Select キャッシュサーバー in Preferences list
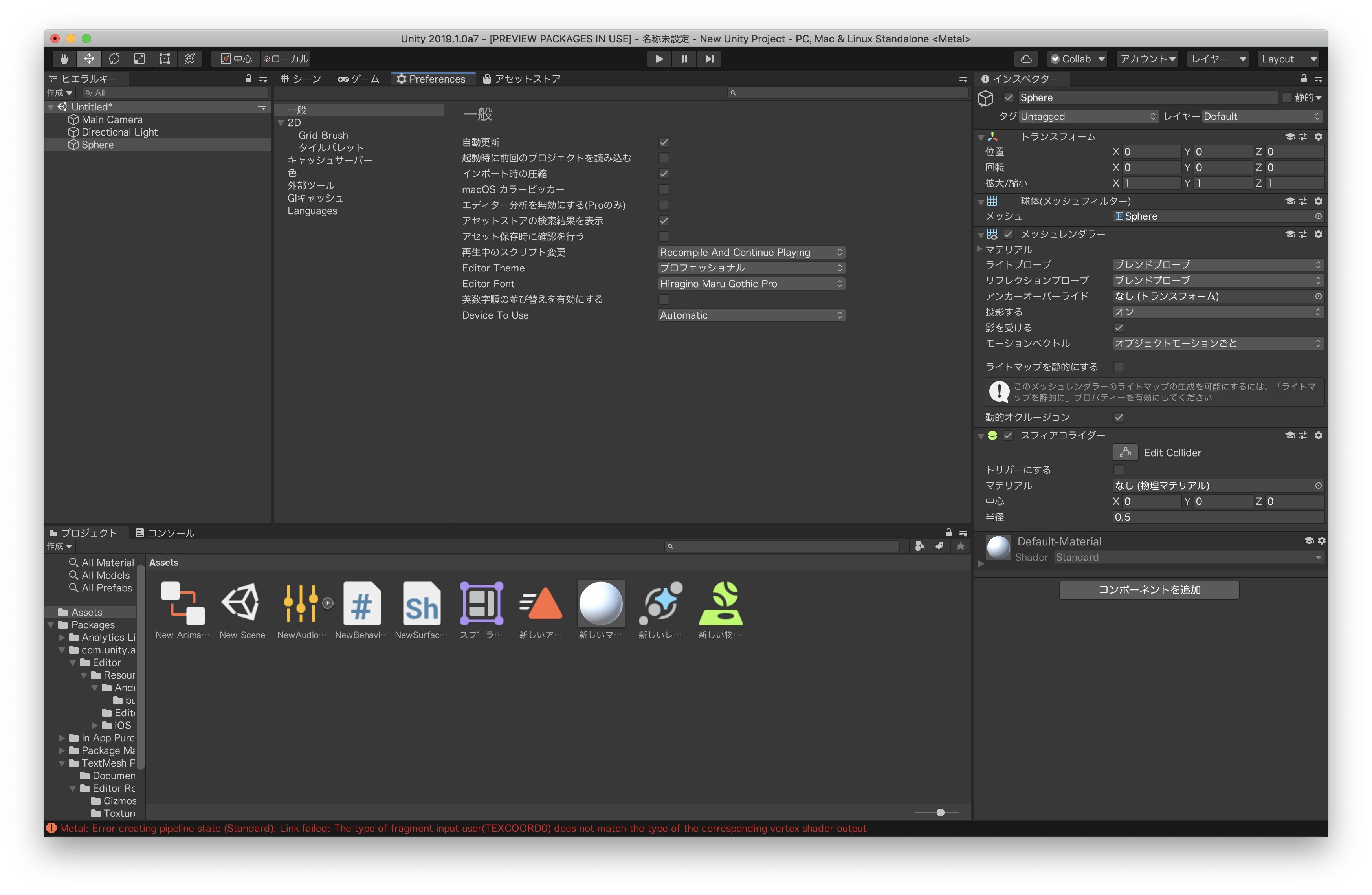 (x=330, y=160)
